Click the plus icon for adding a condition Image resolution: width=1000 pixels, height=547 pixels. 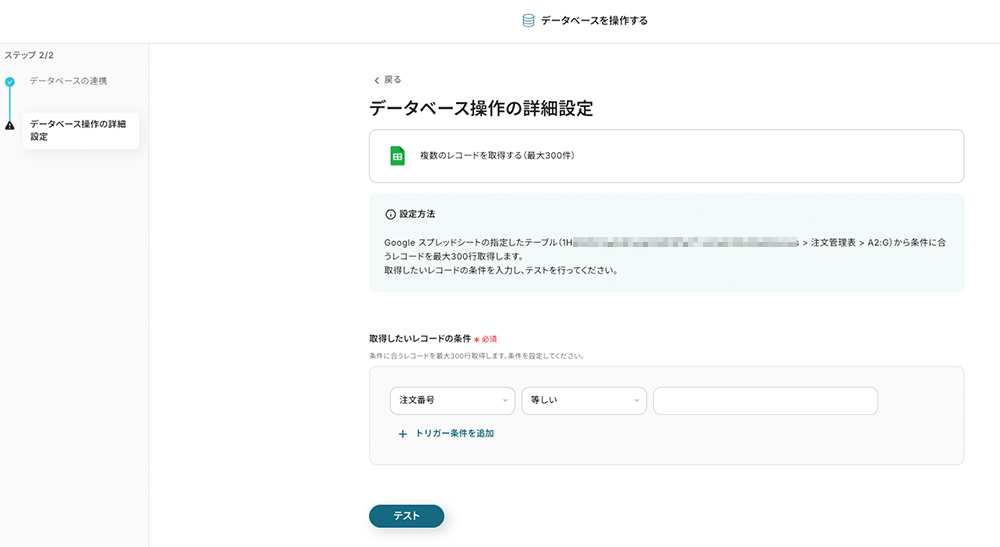pos(403,434)
